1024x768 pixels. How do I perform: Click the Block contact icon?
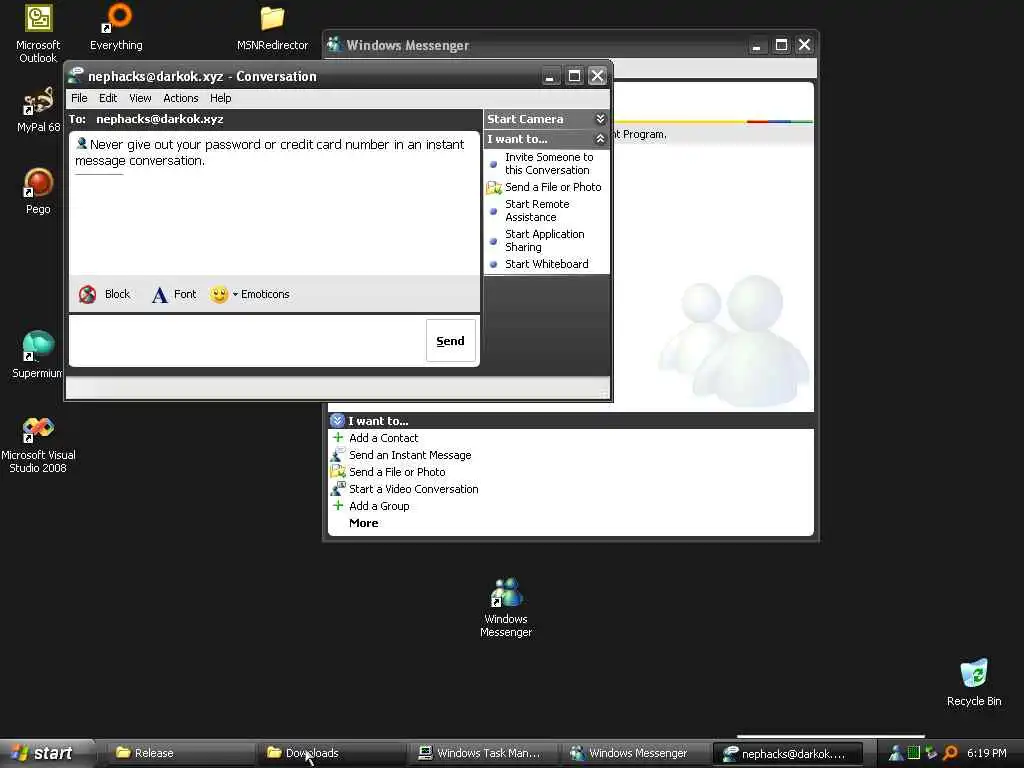coord(88,295)
